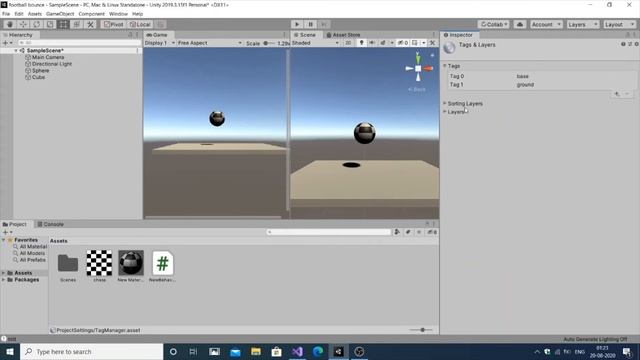Click the Pause button
640x360 pixels.
click(310, 24)
